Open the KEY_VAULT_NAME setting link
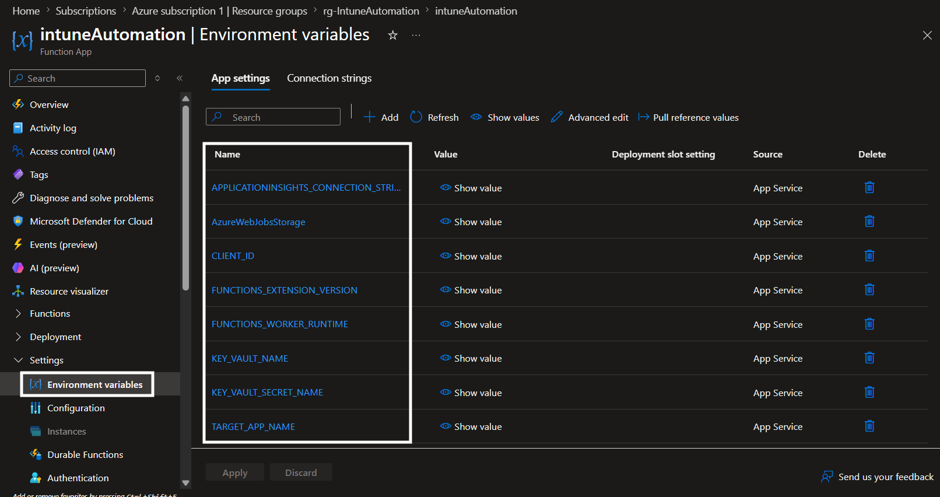 tap(249, 358)
